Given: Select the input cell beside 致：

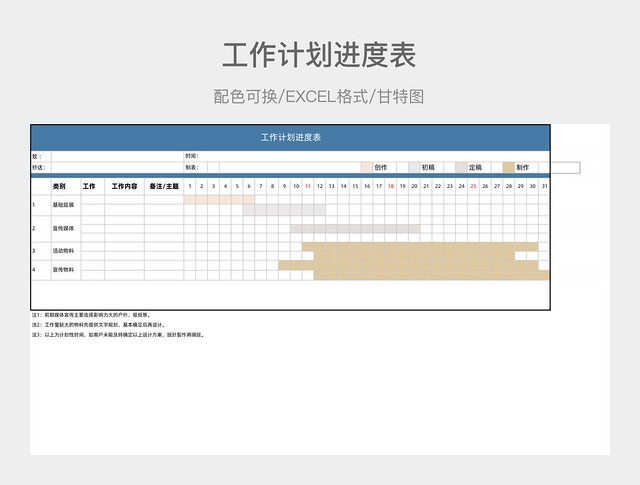Looking at the screenshot, I should 117,156.
